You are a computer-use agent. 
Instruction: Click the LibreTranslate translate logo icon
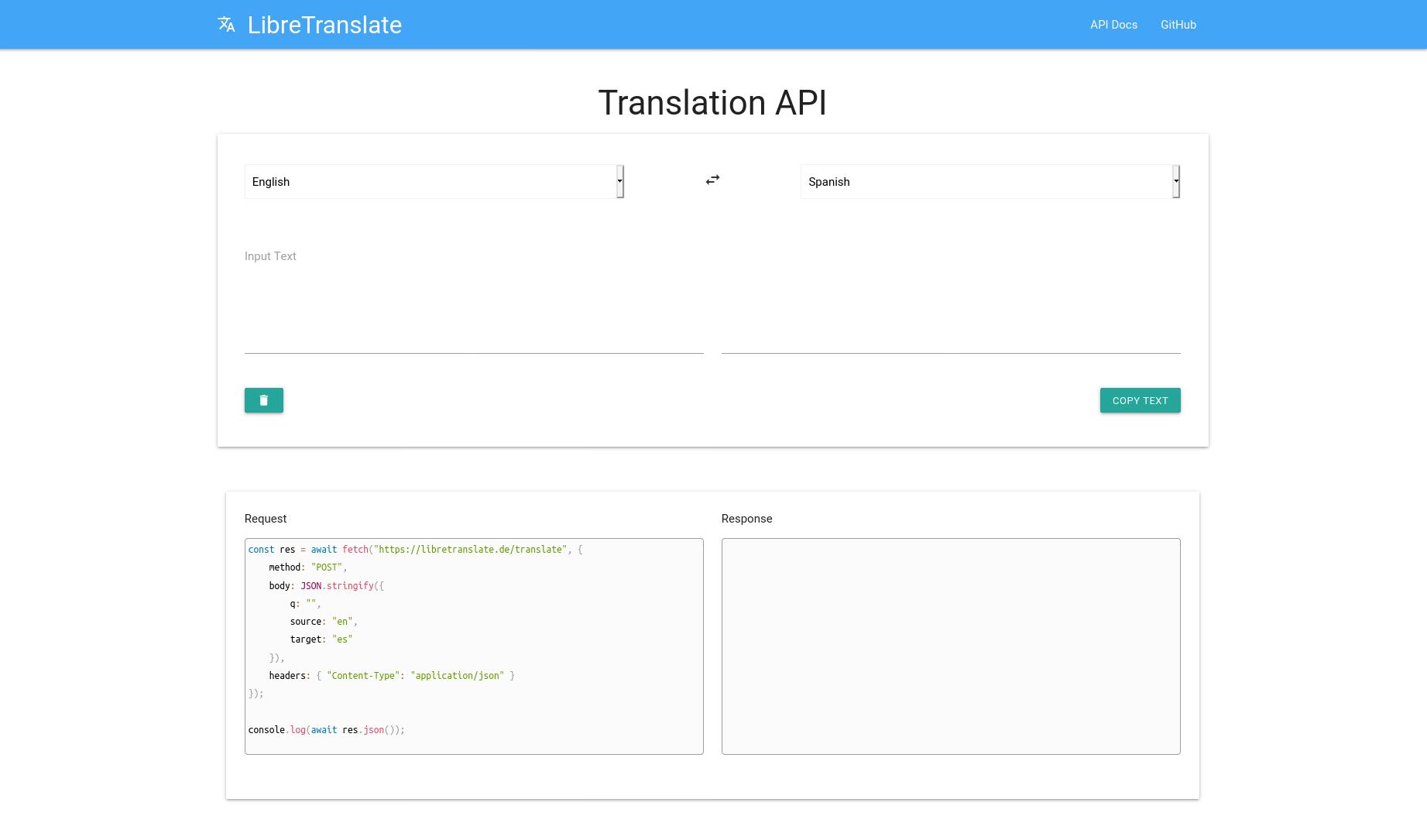point(226,25)
